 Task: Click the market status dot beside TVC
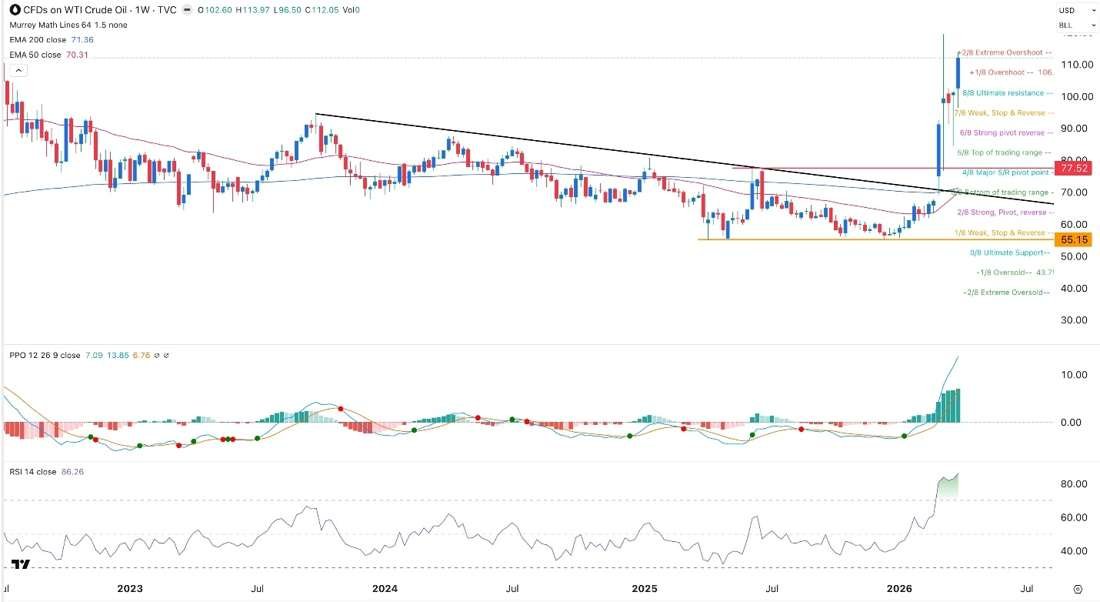point(186,10)
